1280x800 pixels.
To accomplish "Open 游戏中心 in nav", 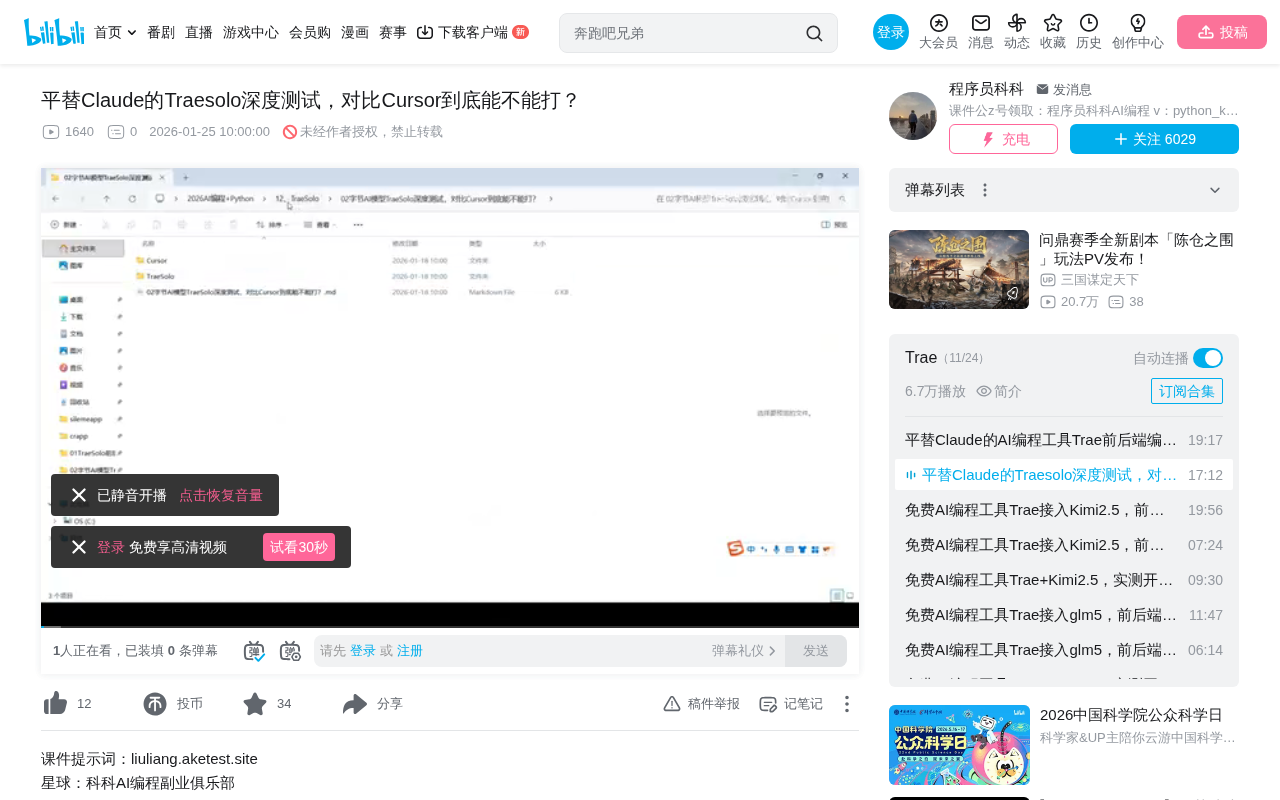I will [251, 32].
